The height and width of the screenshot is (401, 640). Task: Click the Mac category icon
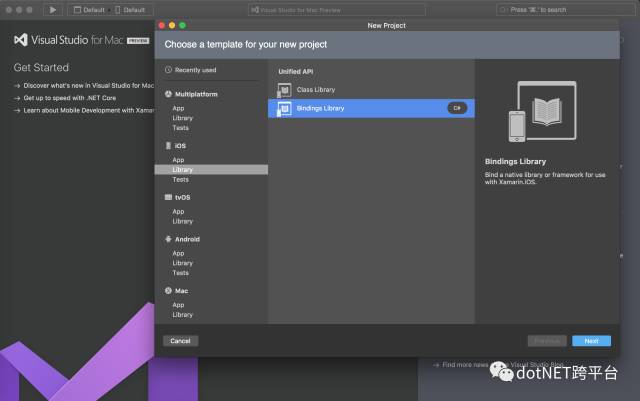click(x=168, y=291)
